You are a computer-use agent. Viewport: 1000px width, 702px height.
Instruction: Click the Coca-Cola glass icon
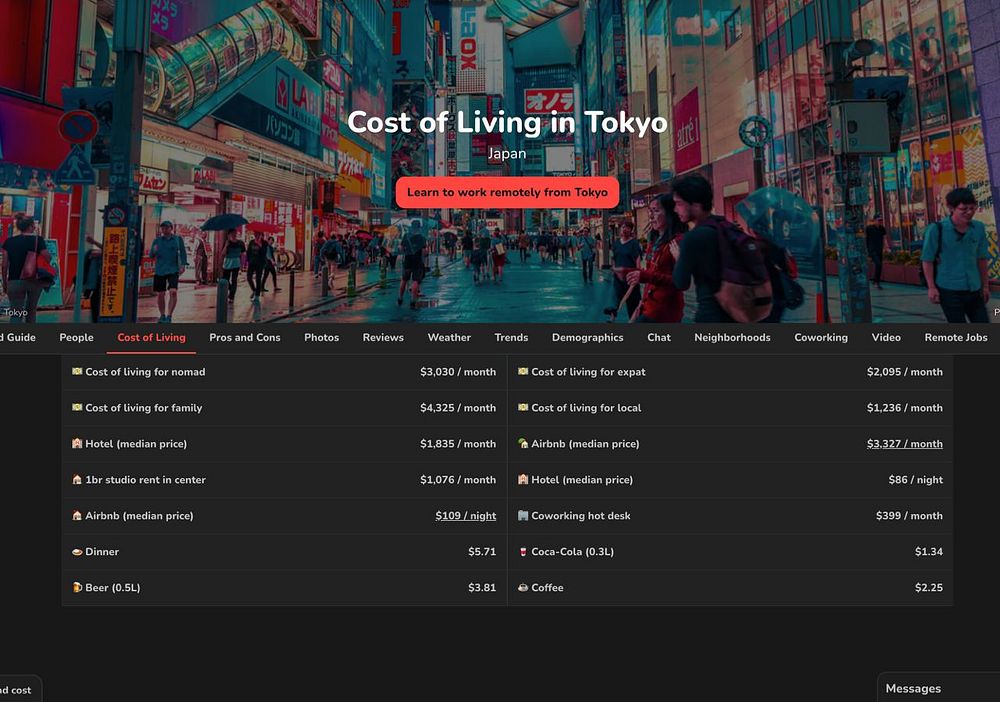tap(523, 552)
